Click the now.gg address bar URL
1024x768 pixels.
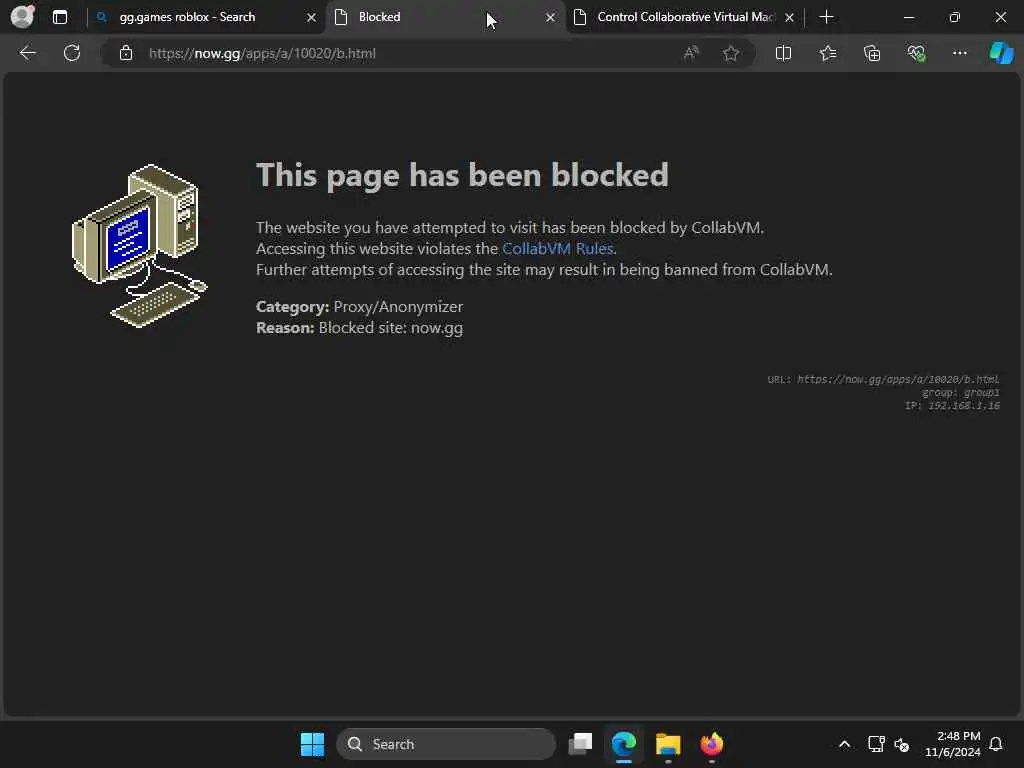coord(262,54)
